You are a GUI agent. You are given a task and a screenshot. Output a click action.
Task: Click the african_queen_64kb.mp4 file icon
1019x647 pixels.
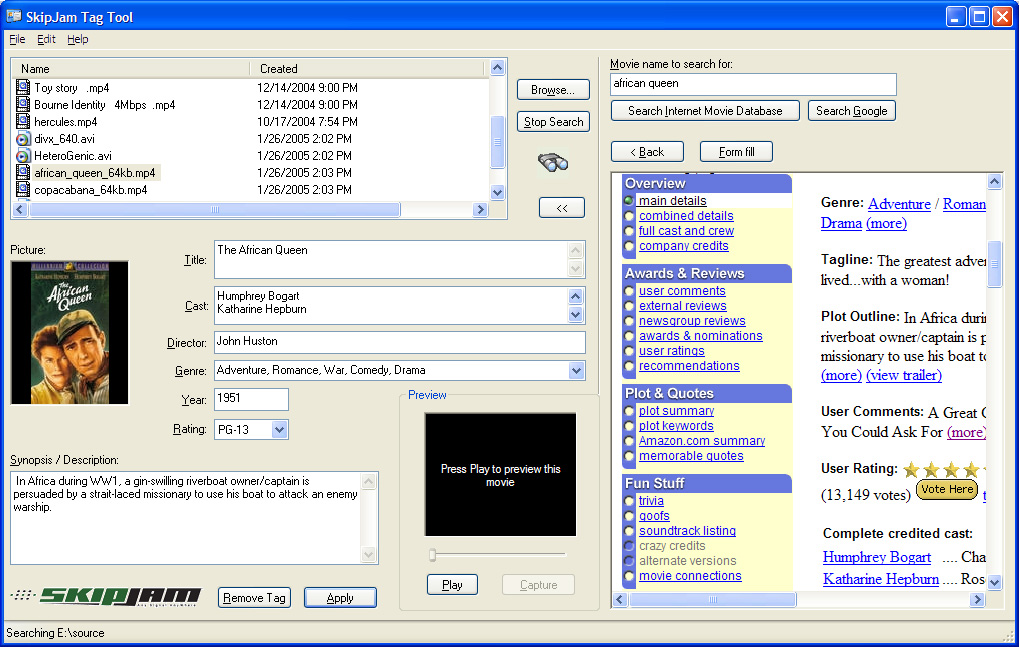pos(23,172)
